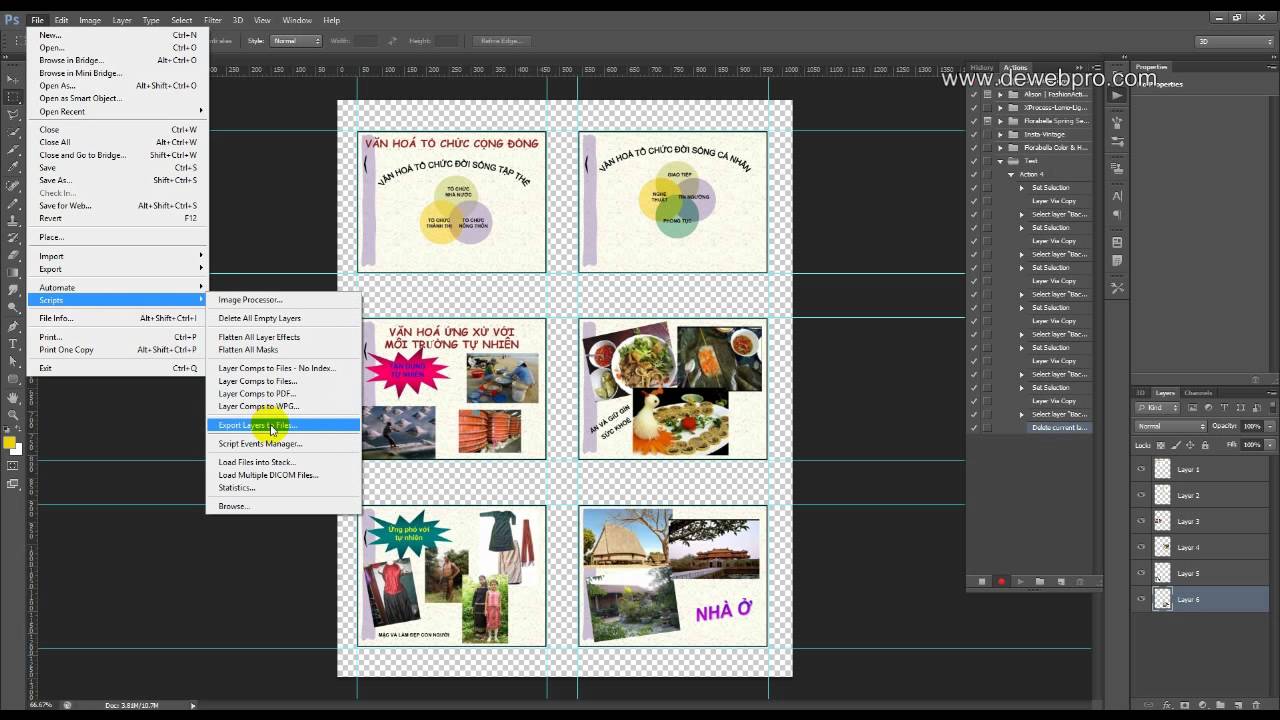Hide Layer 2 visibility eye

tap(1141, 495)
